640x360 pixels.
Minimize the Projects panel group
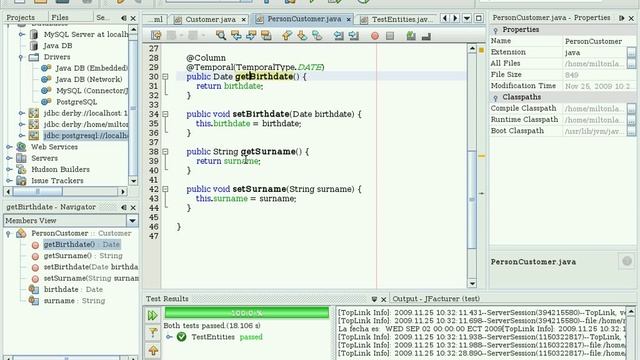pos(124,18)
